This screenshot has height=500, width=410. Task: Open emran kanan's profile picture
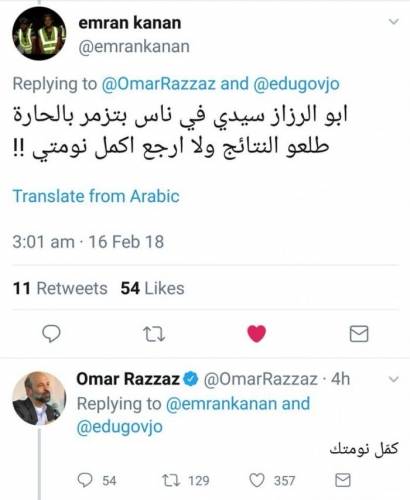(39, 33)
